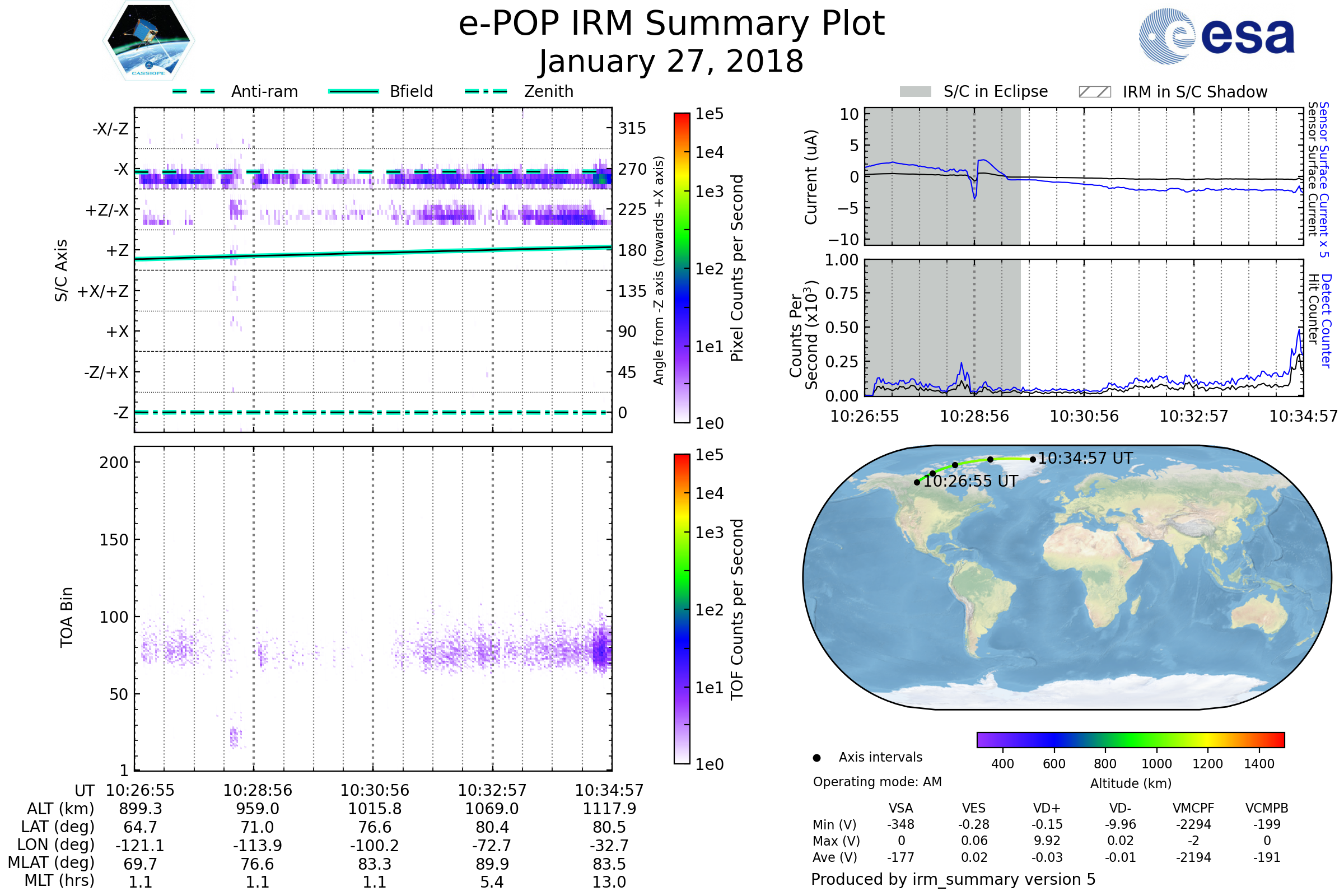Click the January 27, 2018 date heading
Image resolution: width=1344 pixels, height=896 pixels.
point(671,62)
